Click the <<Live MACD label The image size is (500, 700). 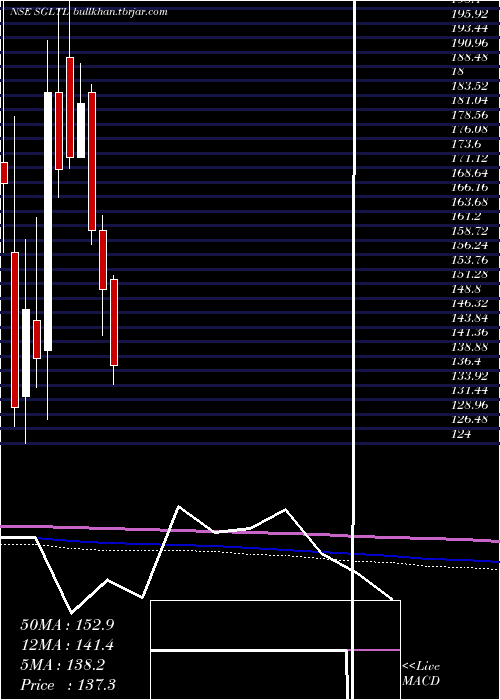(x=421, y=674)
